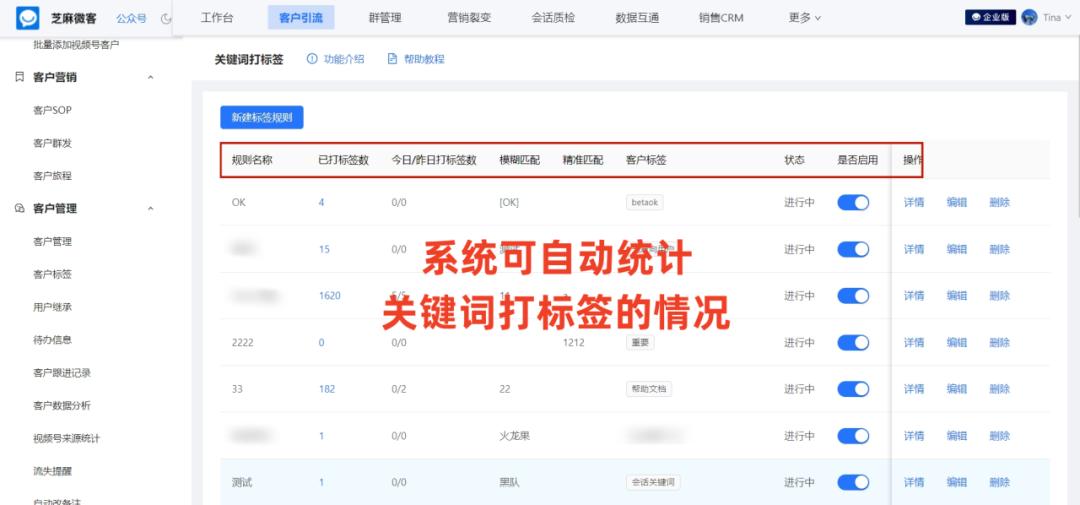1080x505 pixels.
Task: Disable the 2222 rule toggle
Action: 853,342
